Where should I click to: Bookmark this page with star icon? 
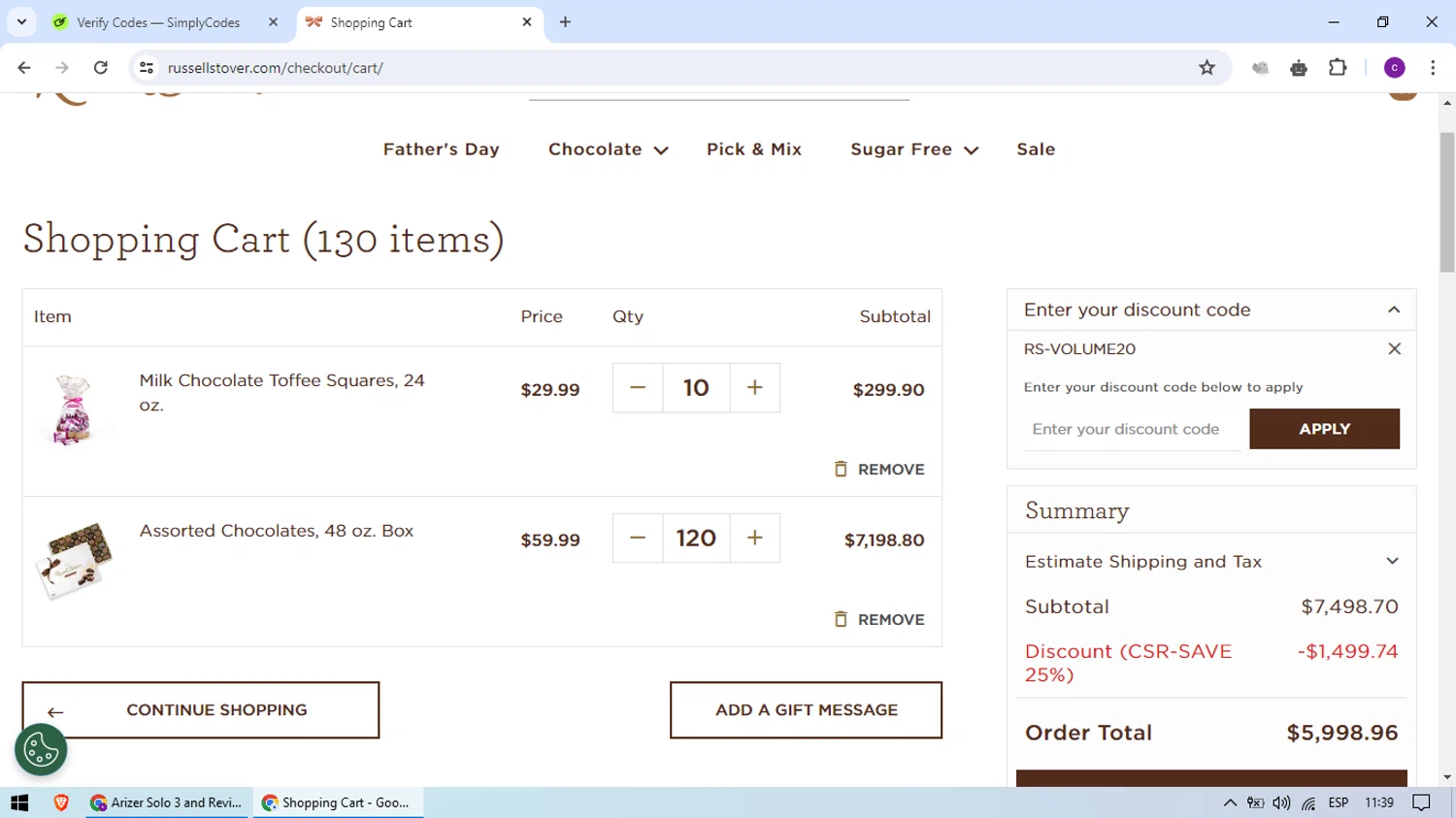click(1207, 68)
